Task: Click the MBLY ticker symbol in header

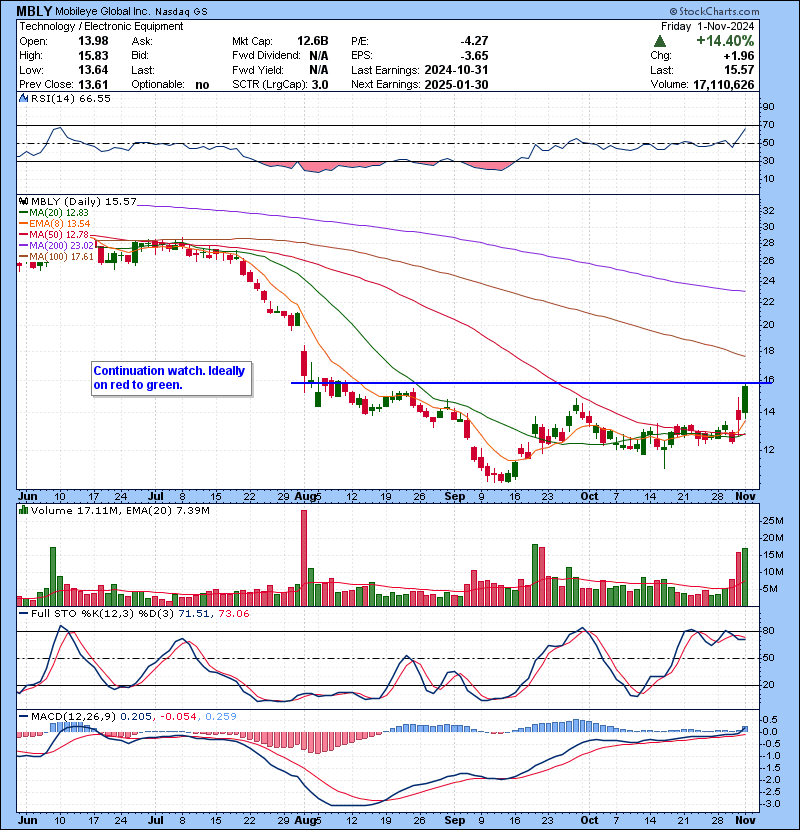Action: (34, 11)
